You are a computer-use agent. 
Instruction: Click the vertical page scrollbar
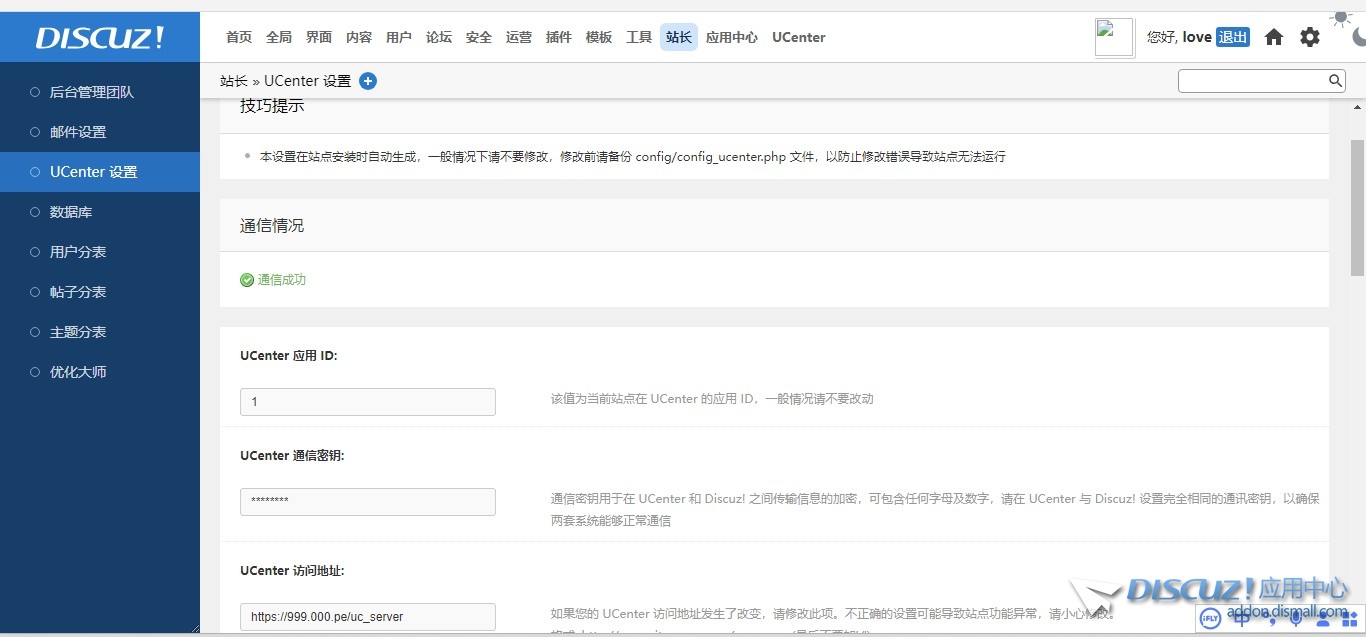tap(1357, 208)
